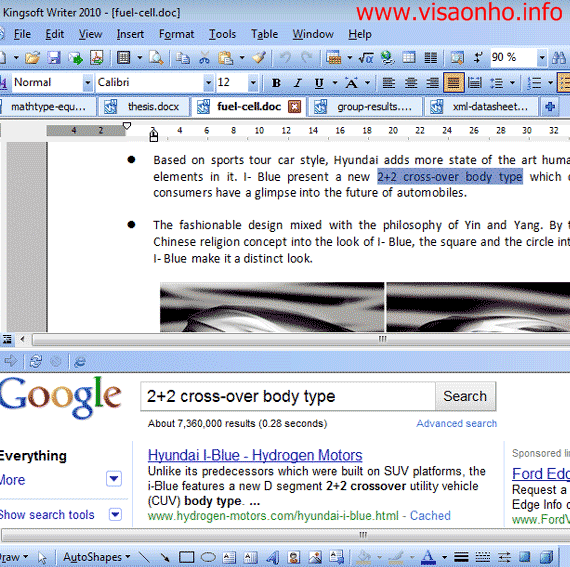
Task: Open the Advanced search link
Action: tap(456, 423)
